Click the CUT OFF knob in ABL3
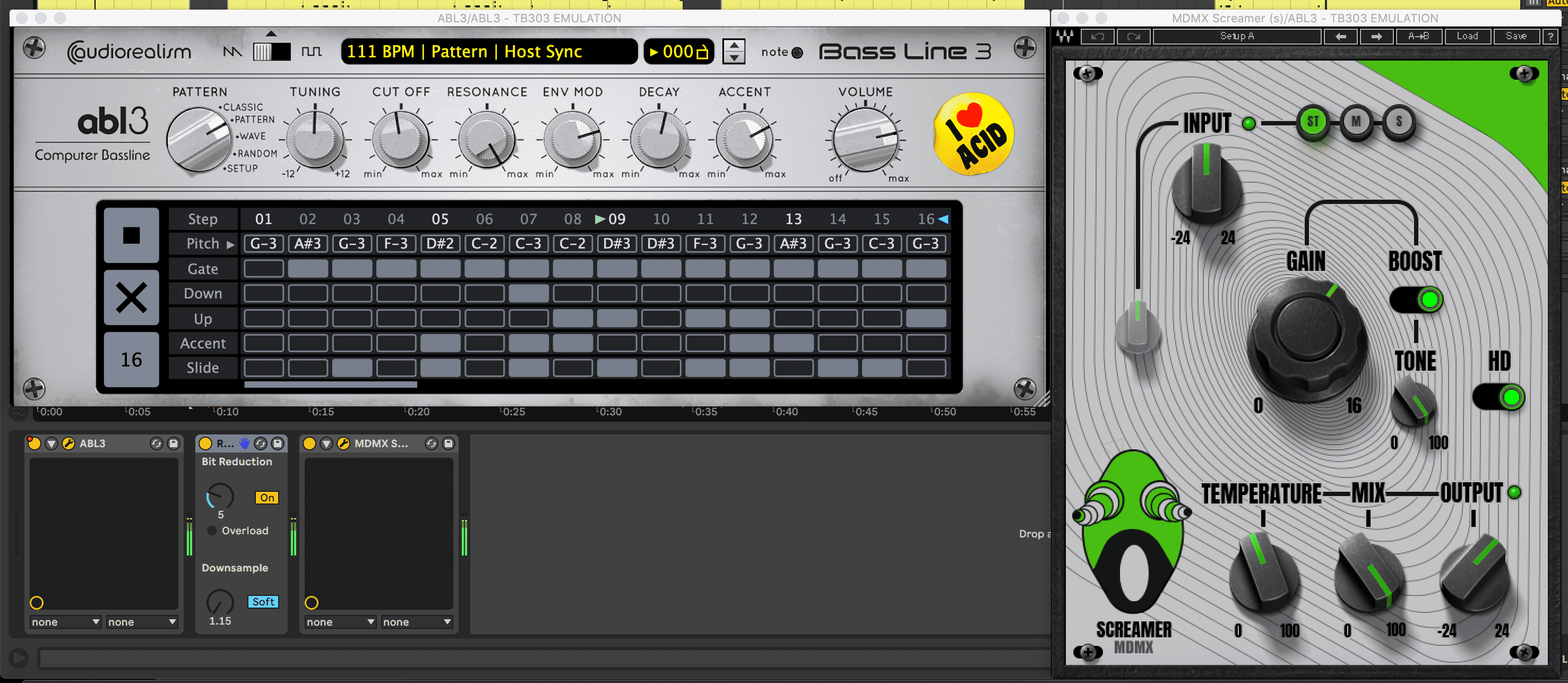This screenshot has width=1568, height=683. pos(401,139)
